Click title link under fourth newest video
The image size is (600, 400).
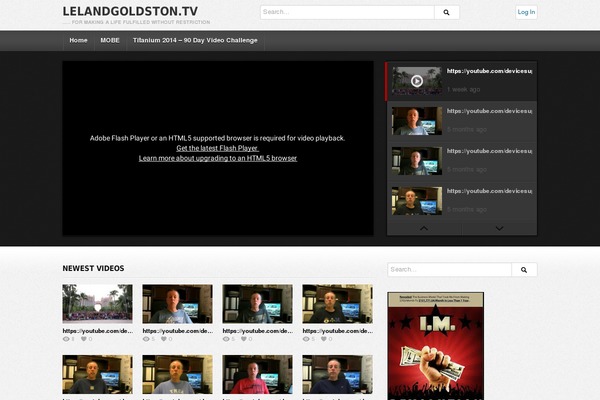point(338,331)
